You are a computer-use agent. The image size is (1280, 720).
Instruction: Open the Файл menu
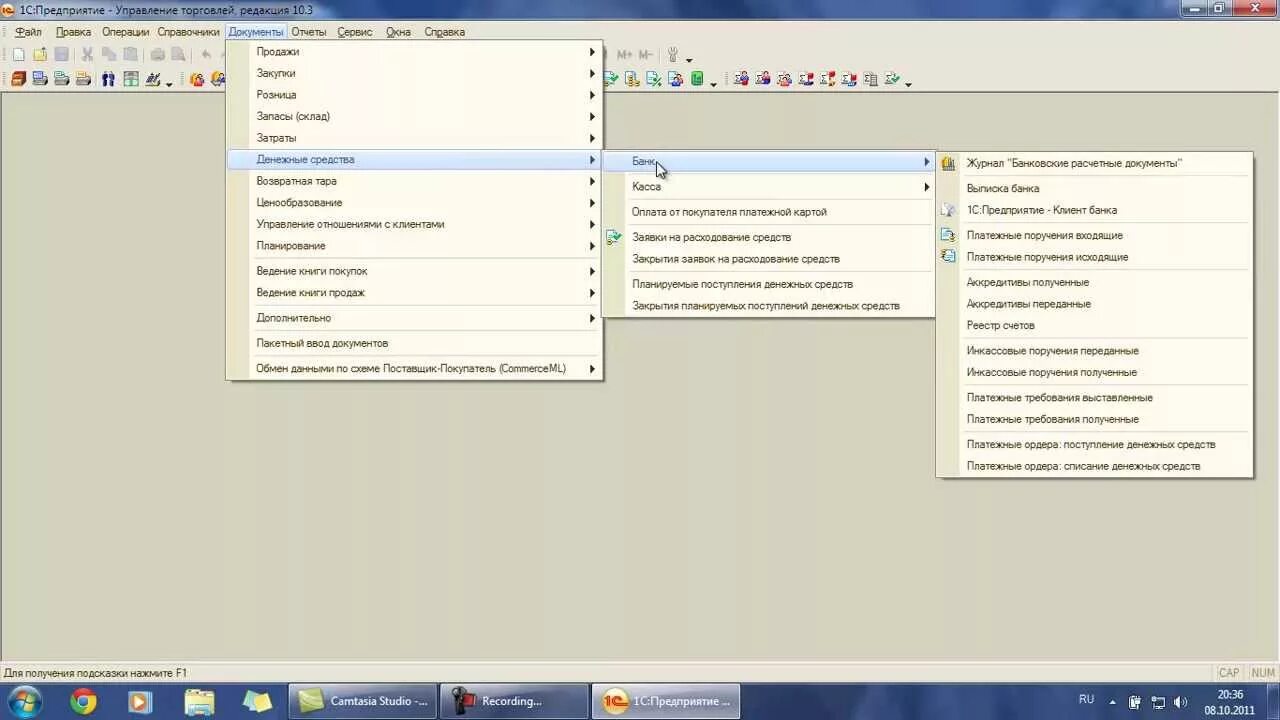[x=28, y=32]
